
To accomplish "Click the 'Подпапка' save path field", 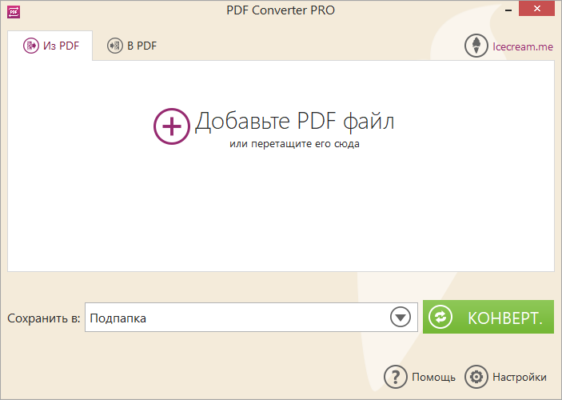I will coord(251,317).
